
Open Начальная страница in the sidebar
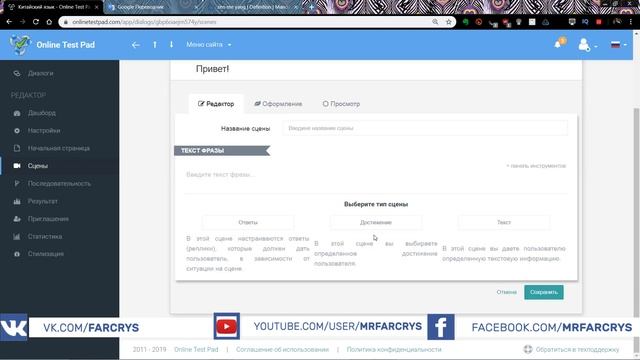[60, 148]
